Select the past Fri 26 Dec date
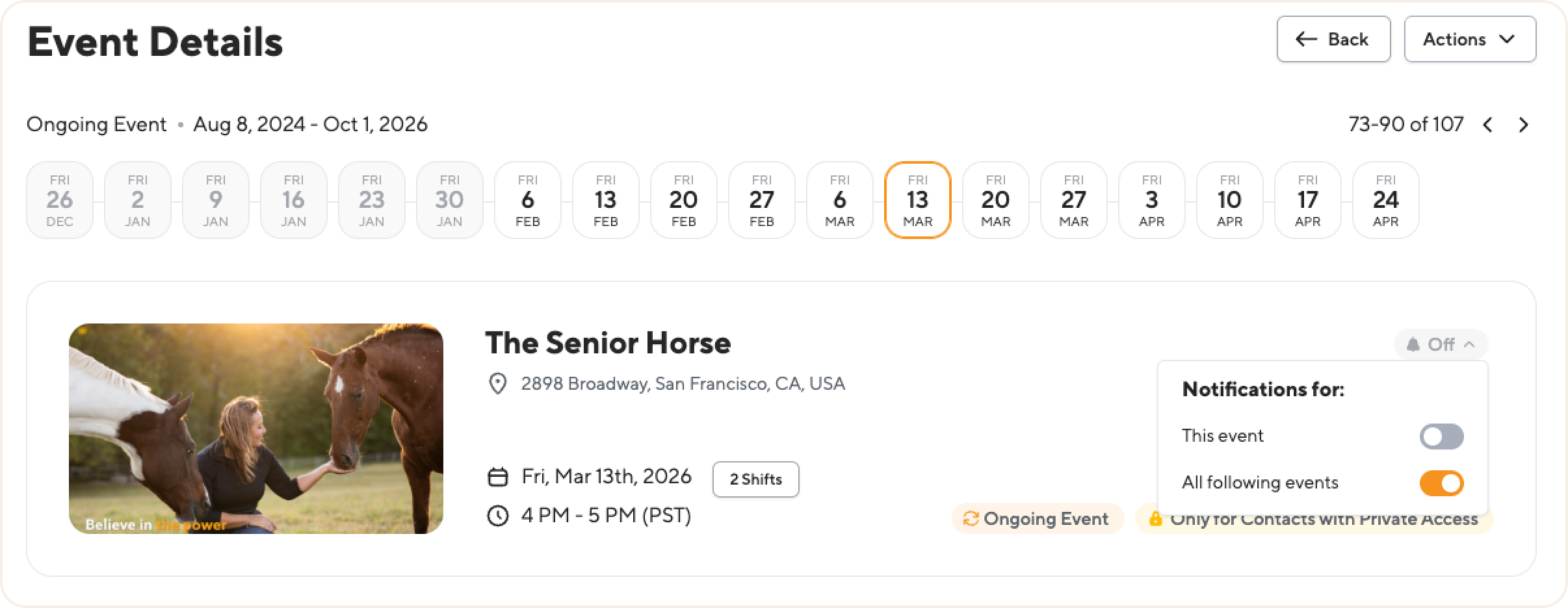Viewport: 1568px width, 608px height. point(59,200)
